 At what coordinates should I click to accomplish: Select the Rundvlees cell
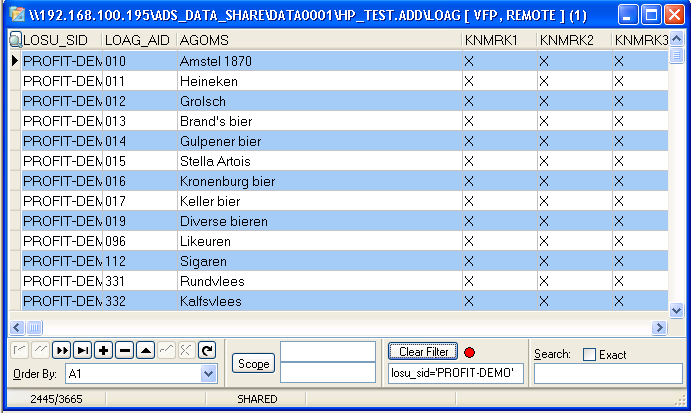point(319,282)
